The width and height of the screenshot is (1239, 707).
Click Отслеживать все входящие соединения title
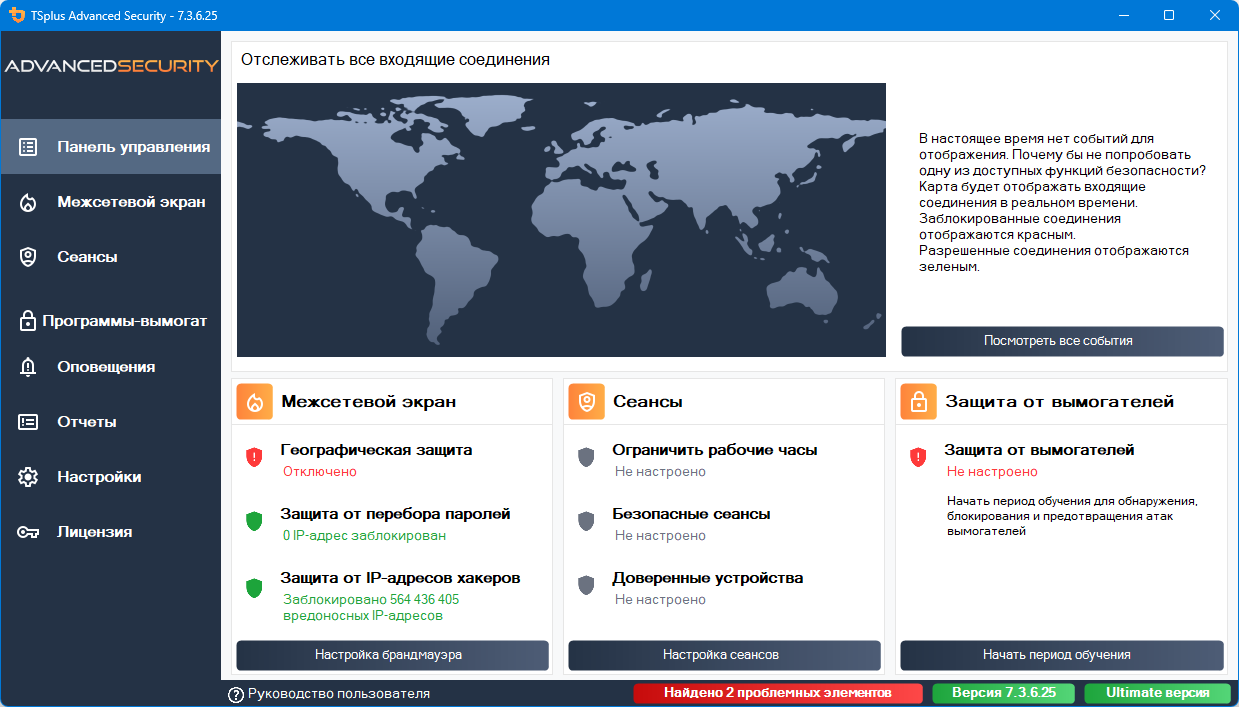395,60
